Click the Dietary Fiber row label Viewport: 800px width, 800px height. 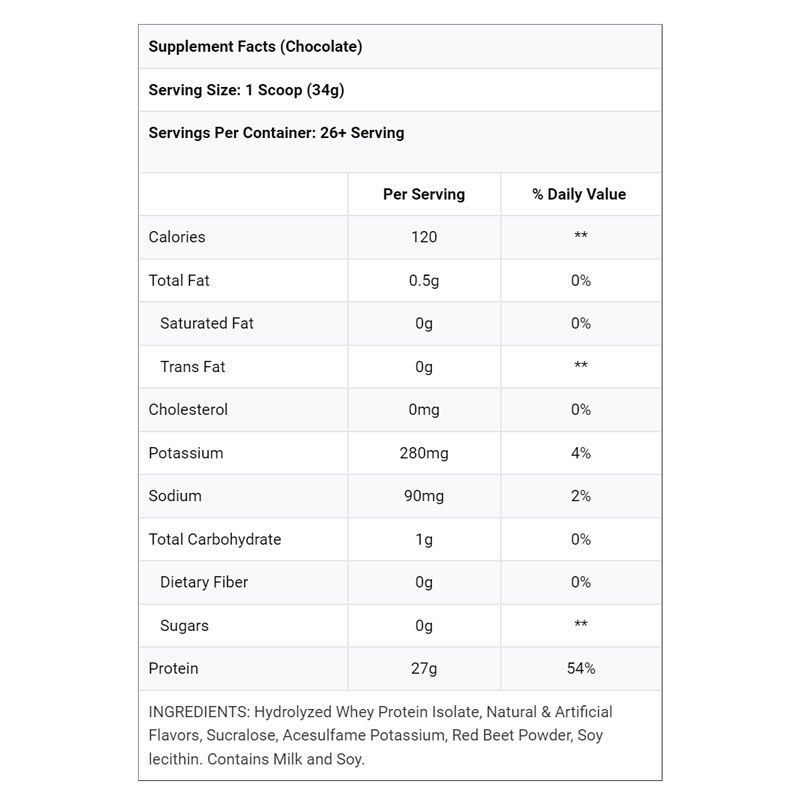tap(204, 582)
